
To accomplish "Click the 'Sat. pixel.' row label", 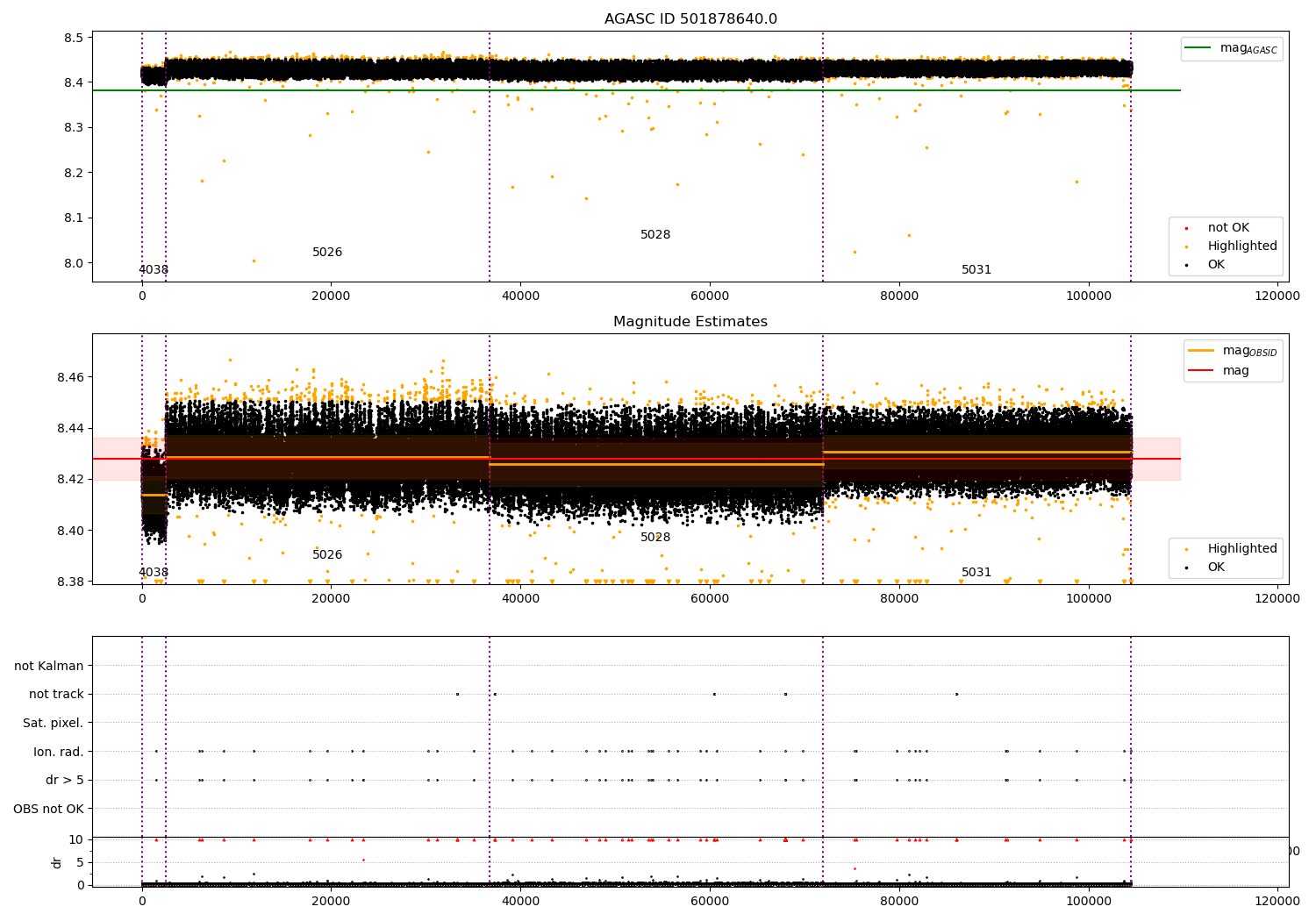I will (54, 723).
